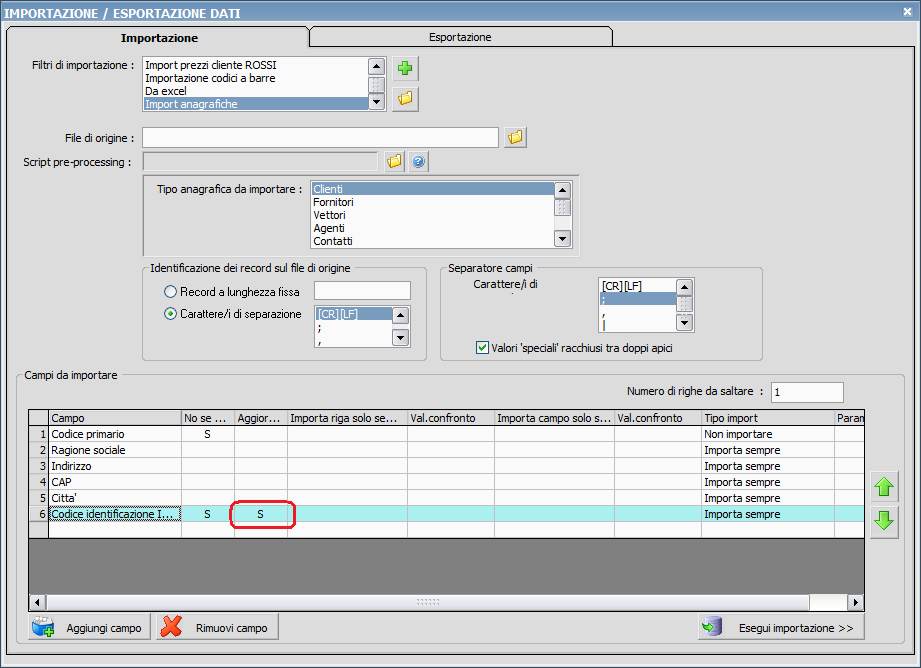Click CAP field row
The width and height of the screenshot is (921, 668).
coord(115,482)
